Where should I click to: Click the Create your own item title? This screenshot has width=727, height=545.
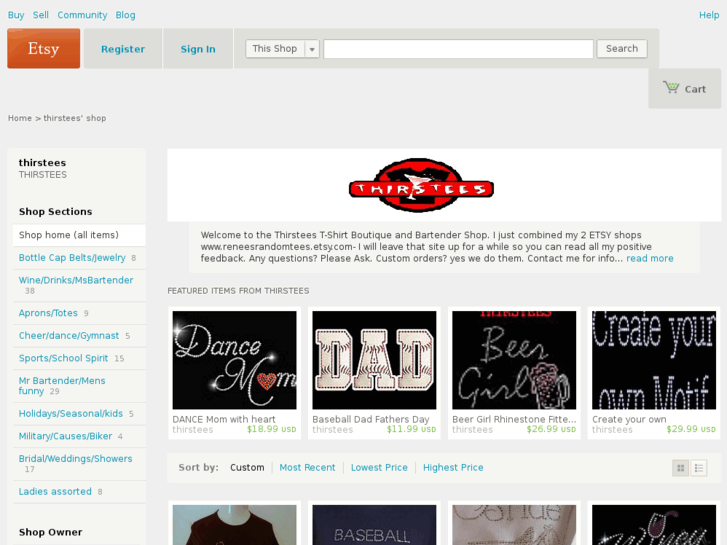tap(629, 419)
